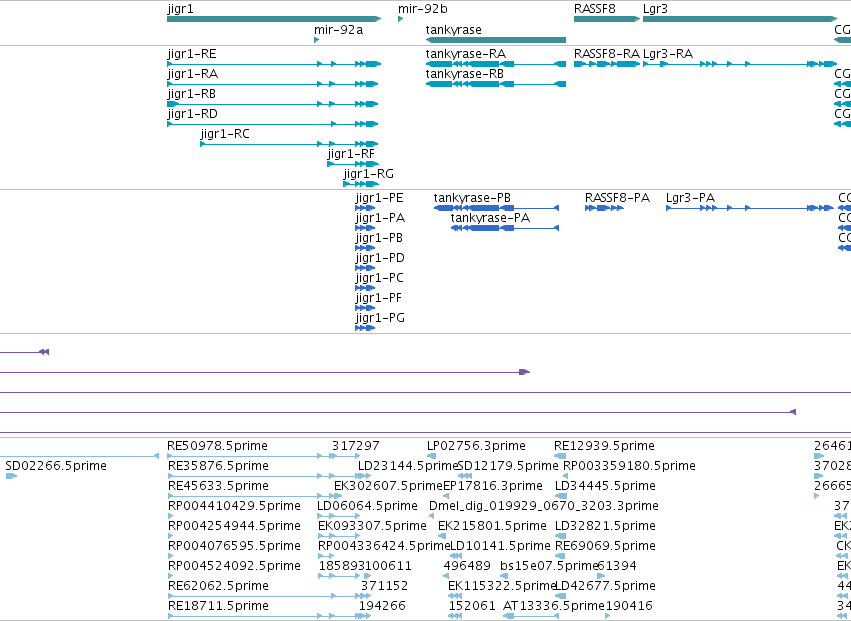Select transcript tankyrase-RA label

click(466, 54)
